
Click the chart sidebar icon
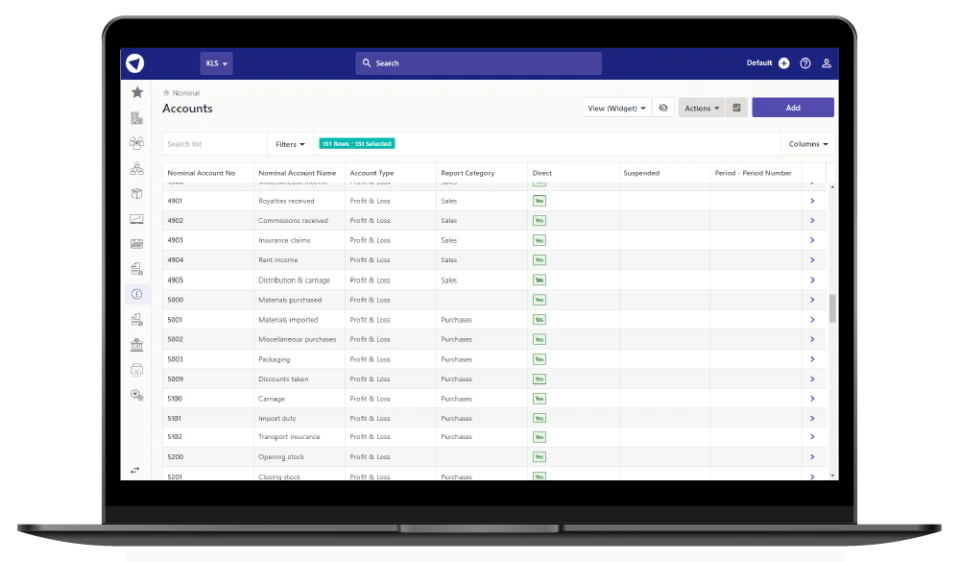[x=137, y=219]
